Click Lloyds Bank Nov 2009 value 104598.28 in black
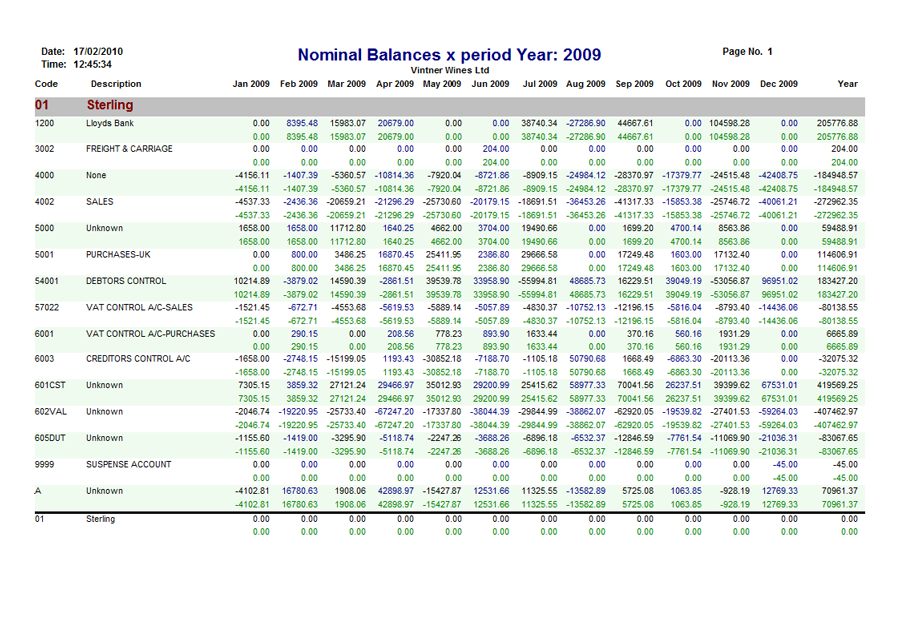 point(729,123)
